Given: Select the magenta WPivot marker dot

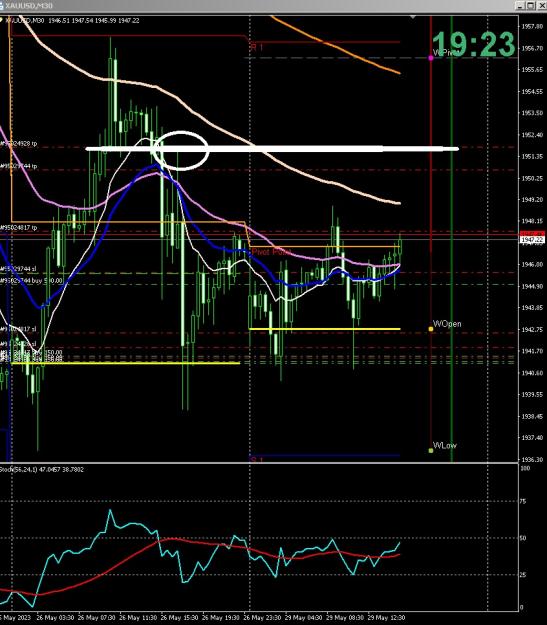Looking at the screenshot, I should 431,58.
